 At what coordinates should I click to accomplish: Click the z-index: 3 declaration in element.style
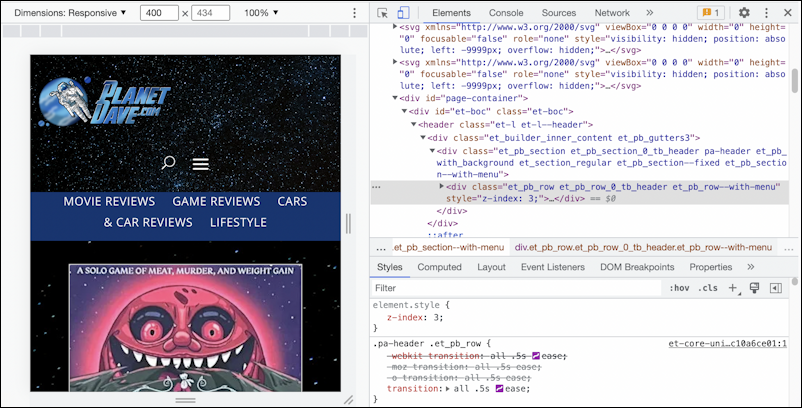point(415,318)
